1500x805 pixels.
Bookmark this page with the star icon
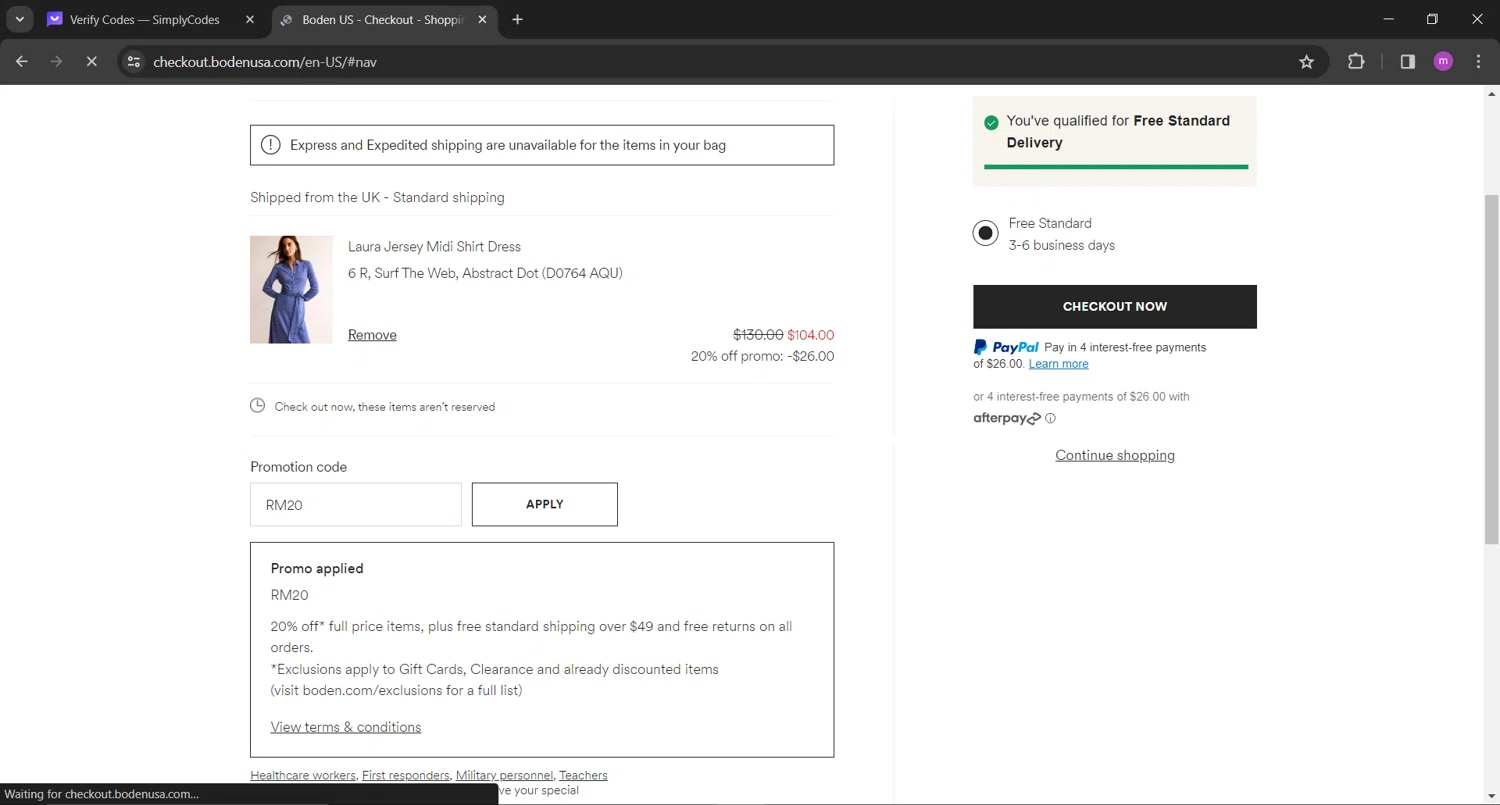point(1306,62)
